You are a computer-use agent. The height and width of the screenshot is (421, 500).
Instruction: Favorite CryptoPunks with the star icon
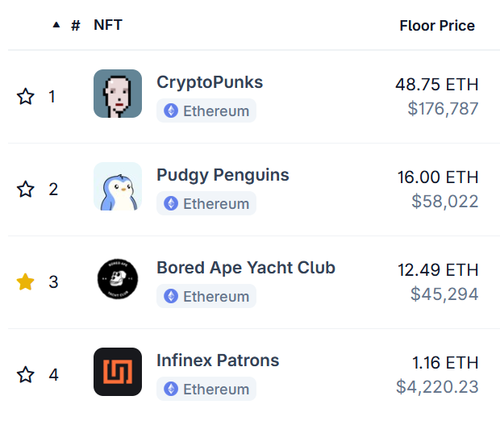(x=25, y=97)
